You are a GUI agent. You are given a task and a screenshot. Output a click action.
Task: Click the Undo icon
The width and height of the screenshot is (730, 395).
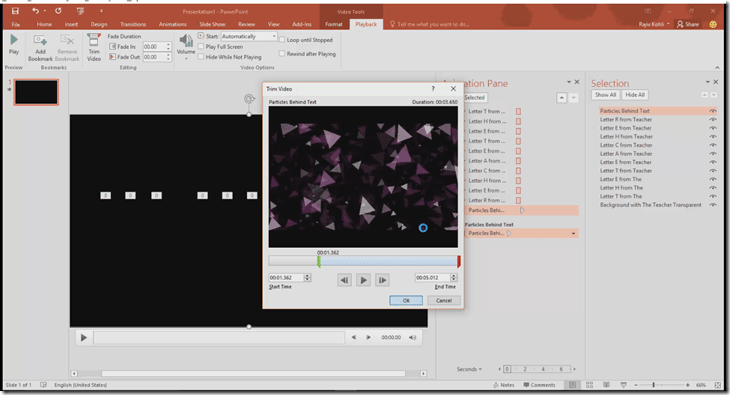click(35, 11)
